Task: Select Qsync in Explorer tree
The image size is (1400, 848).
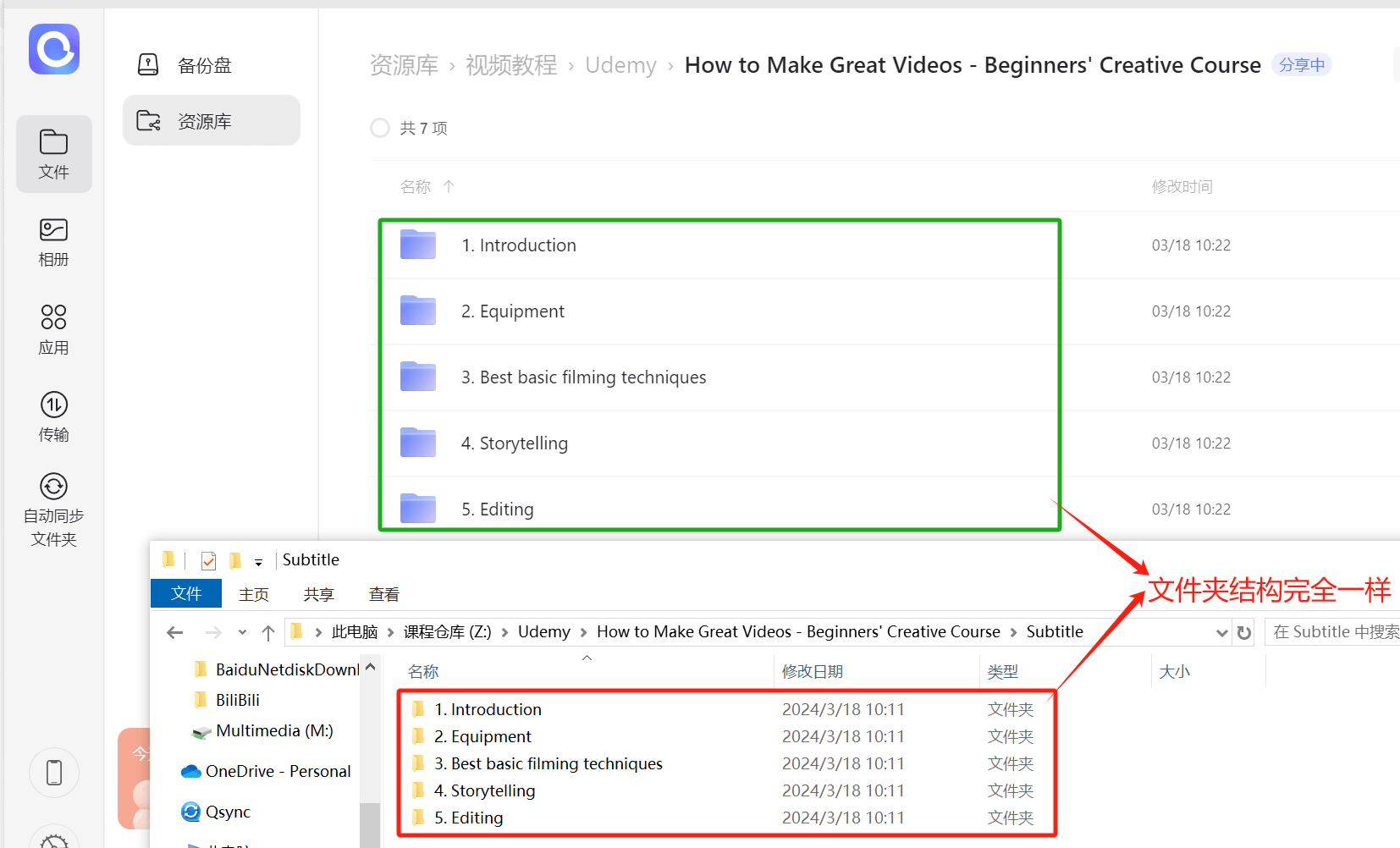Action: click(x=217, y=812)
